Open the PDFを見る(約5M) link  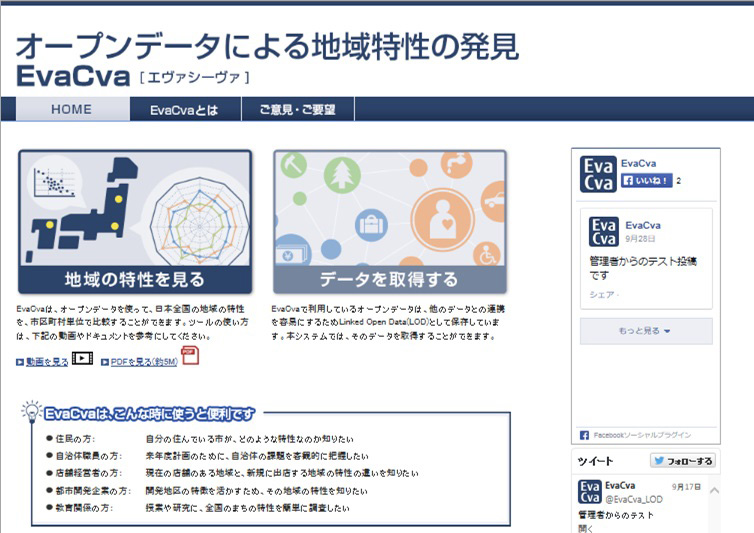(138, 361)
